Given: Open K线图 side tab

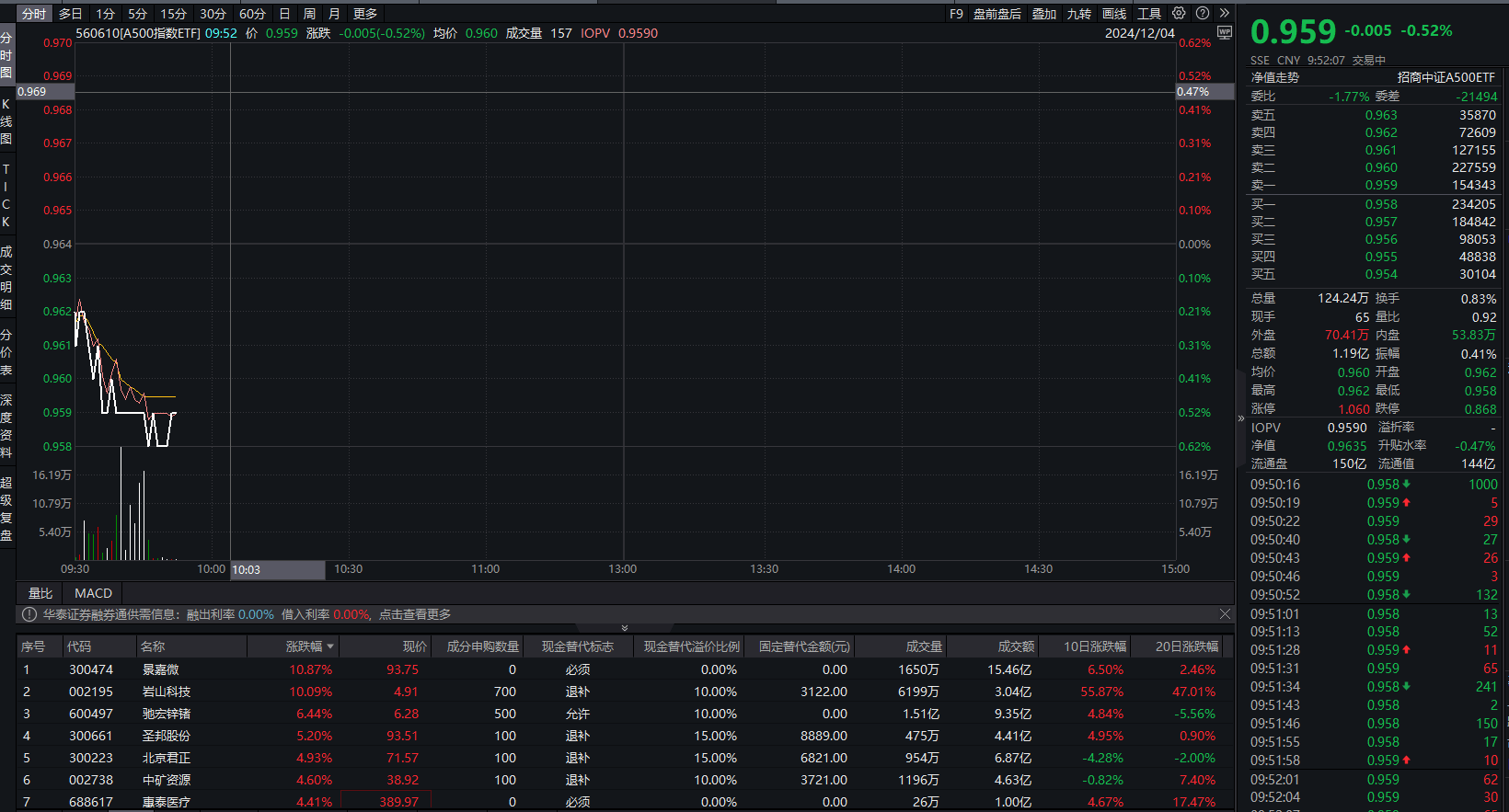Looking at the screenshot, I should (x=6, y=121).
